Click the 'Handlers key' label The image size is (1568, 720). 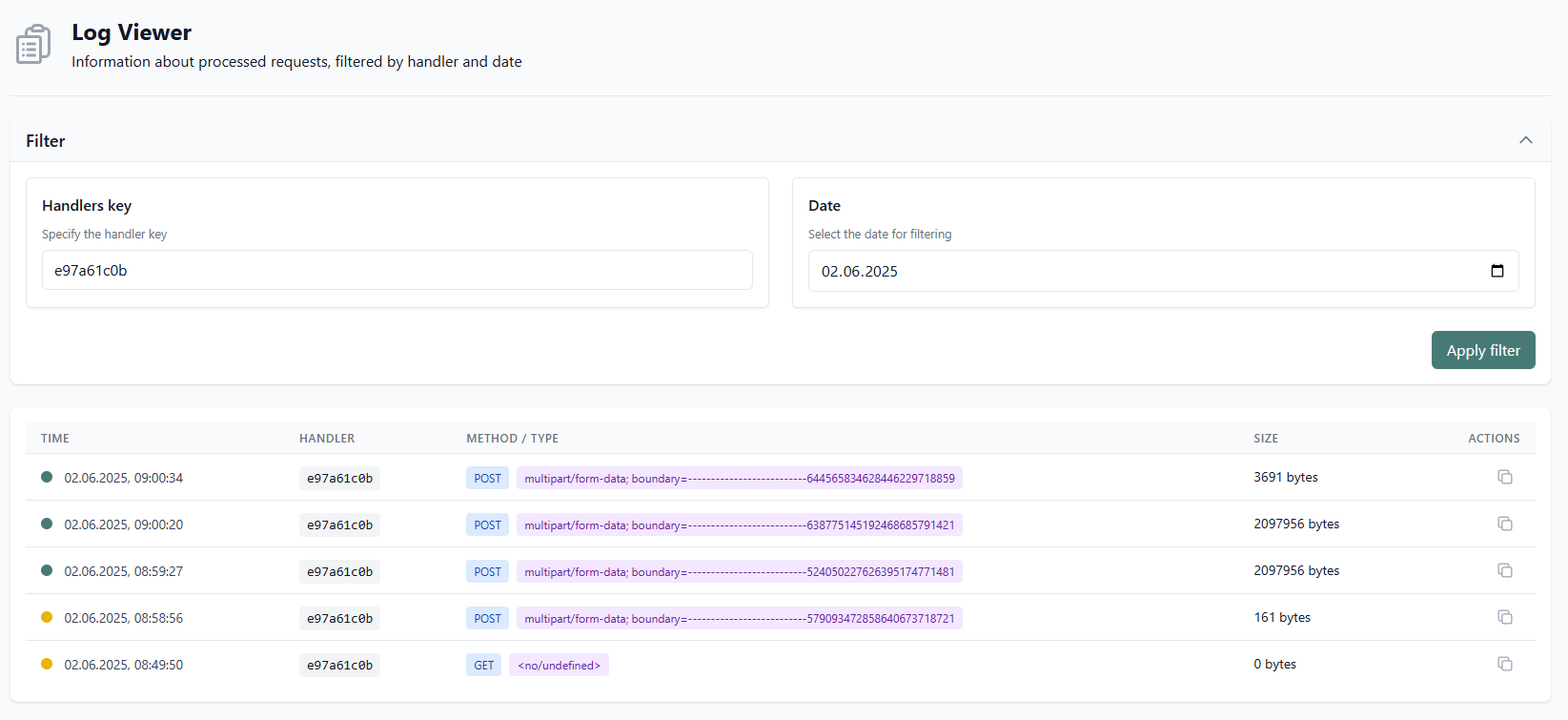click(87, 205)
